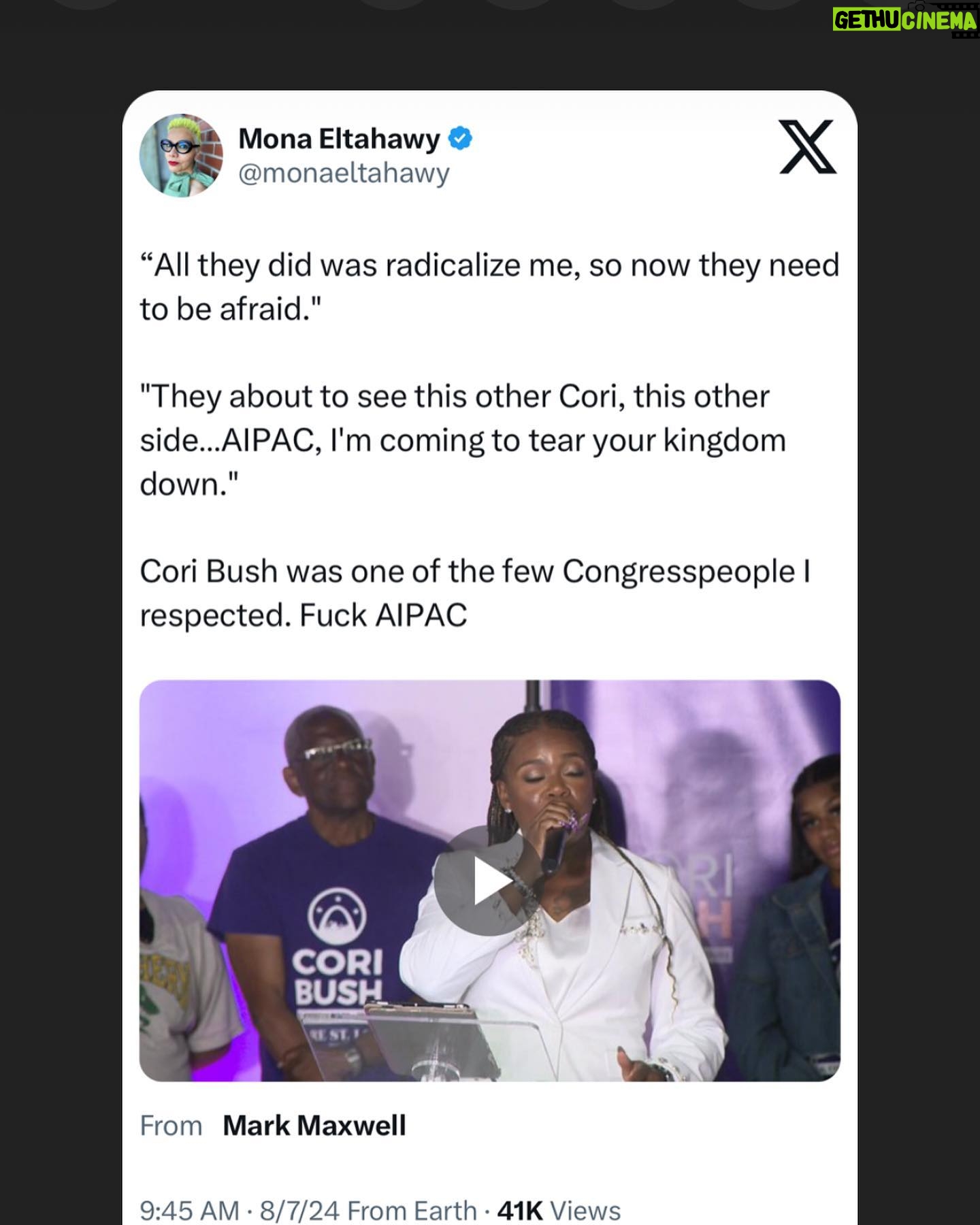This screenshot has height=1225, width=980.
Task: Click the 'From' label below the video
Action: pos(171,1126)
